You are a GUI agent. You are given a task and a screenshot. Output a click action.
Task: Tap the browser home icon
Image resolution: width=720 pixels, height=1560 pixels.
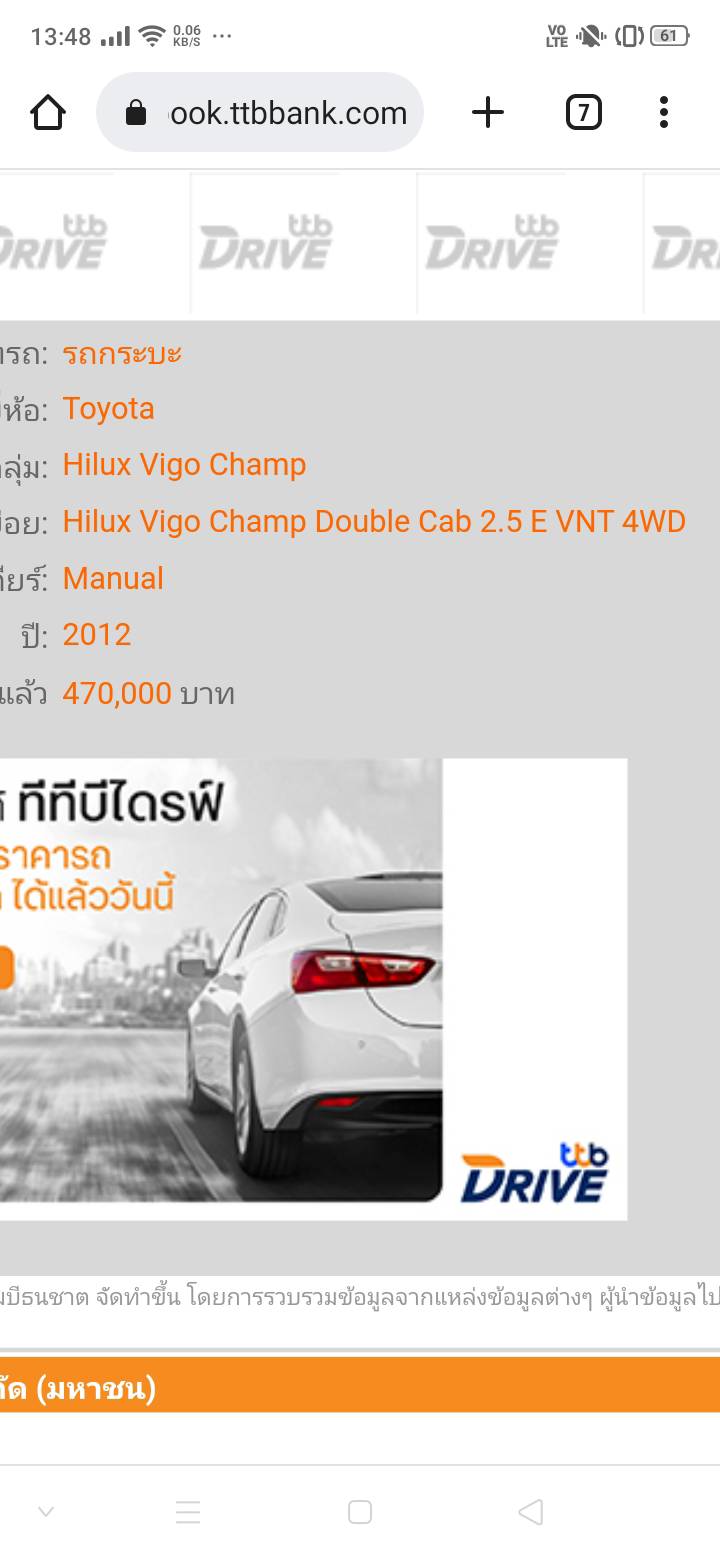coord(48,113)
